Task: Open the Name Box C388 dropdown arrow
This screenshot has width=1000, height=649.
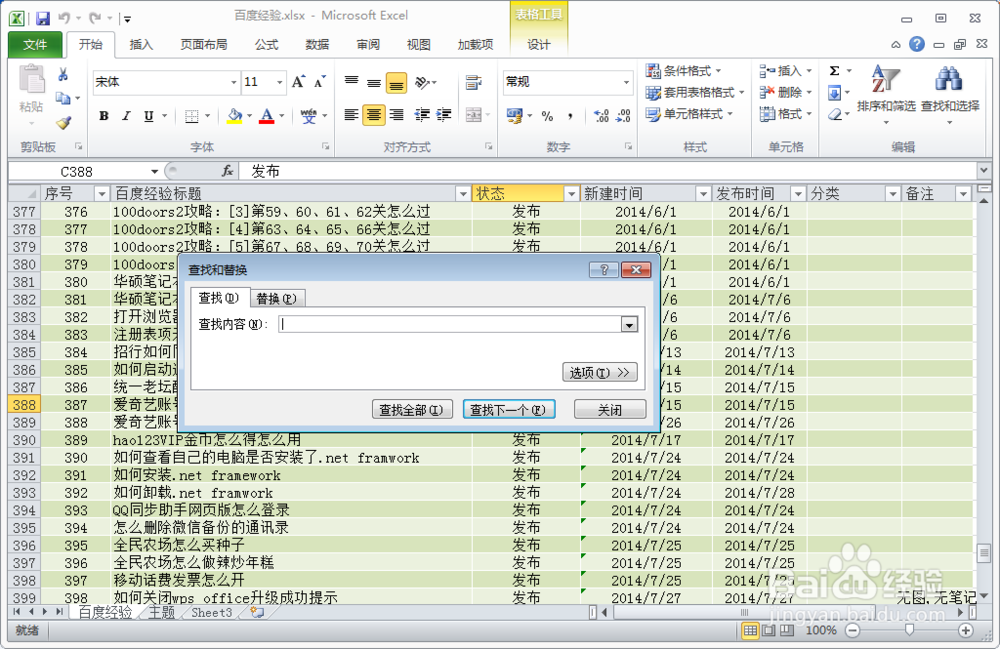Action: [154, 171]
